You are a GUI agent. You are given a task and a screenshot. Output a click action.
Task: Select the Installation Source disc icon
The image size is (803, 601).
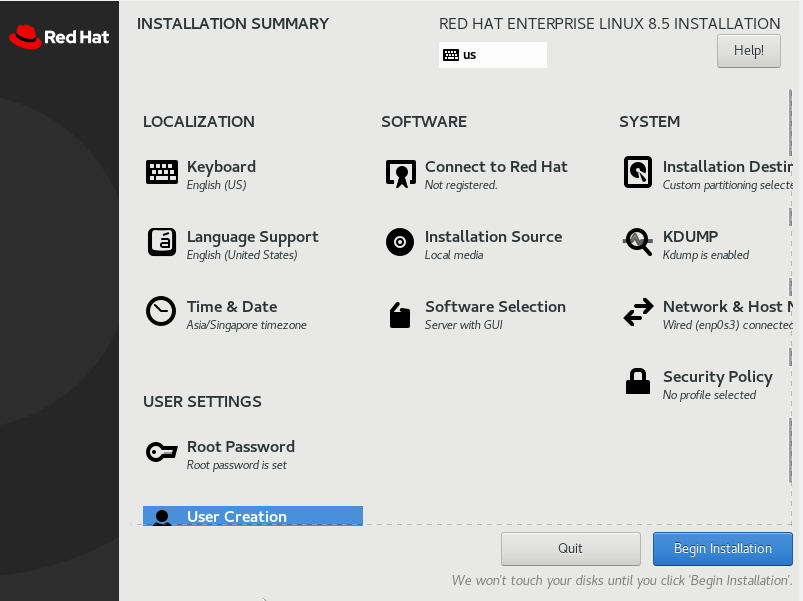click(400, 242)
